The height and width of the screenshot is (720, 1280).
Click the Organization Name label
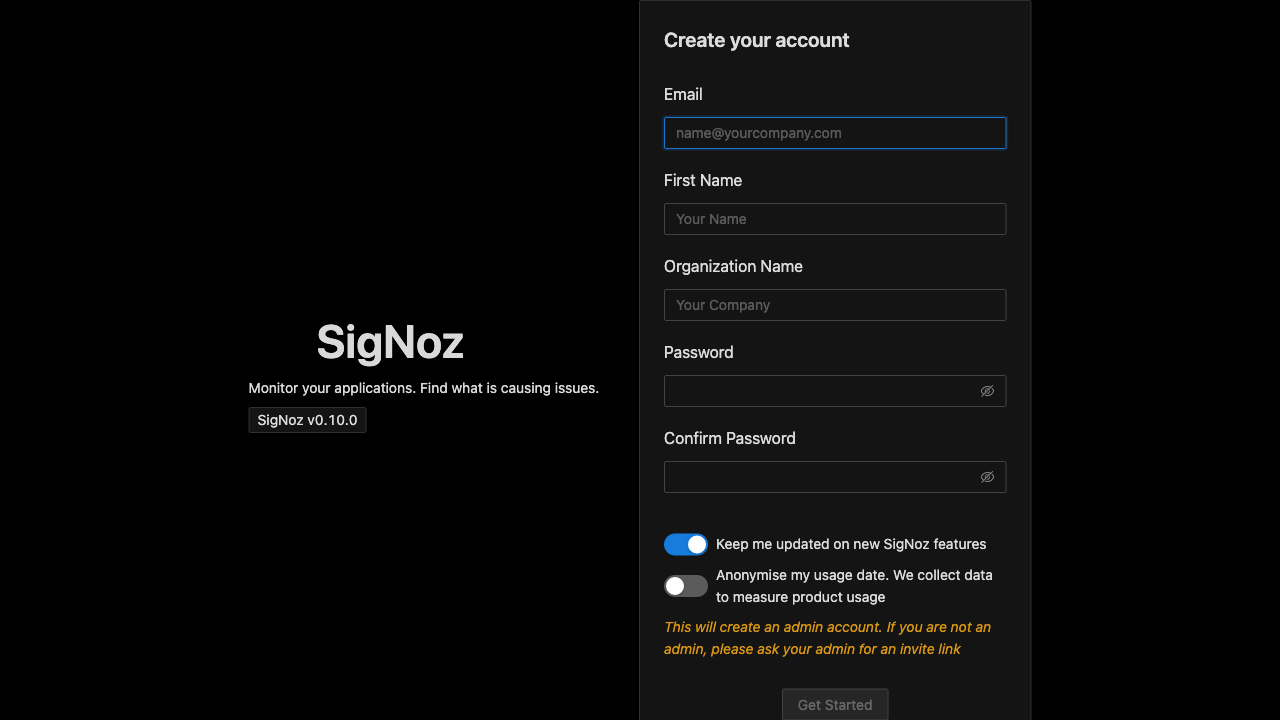tap(733, 266)
